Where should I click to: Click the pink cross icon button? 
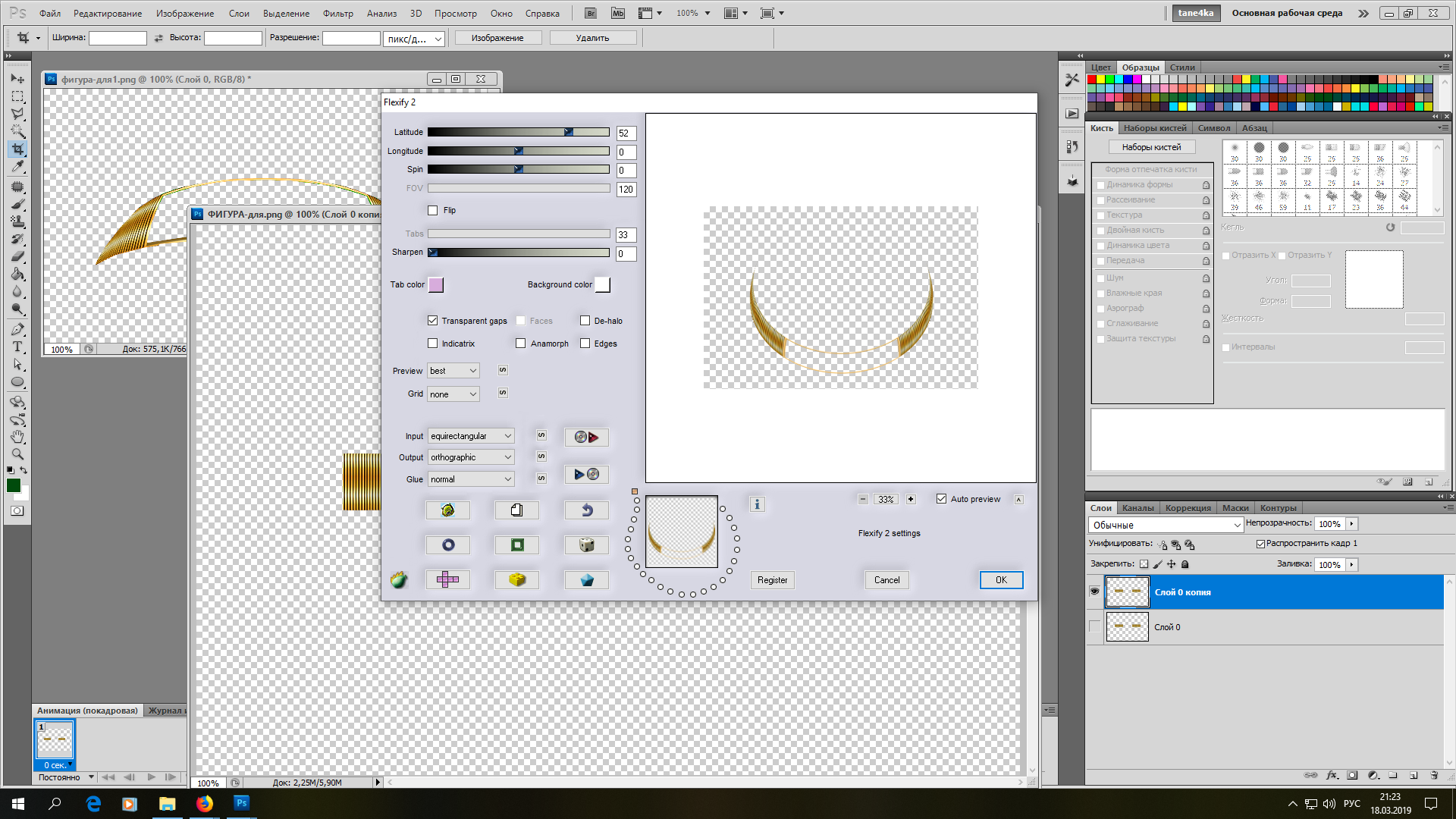(x=447, y=580)
